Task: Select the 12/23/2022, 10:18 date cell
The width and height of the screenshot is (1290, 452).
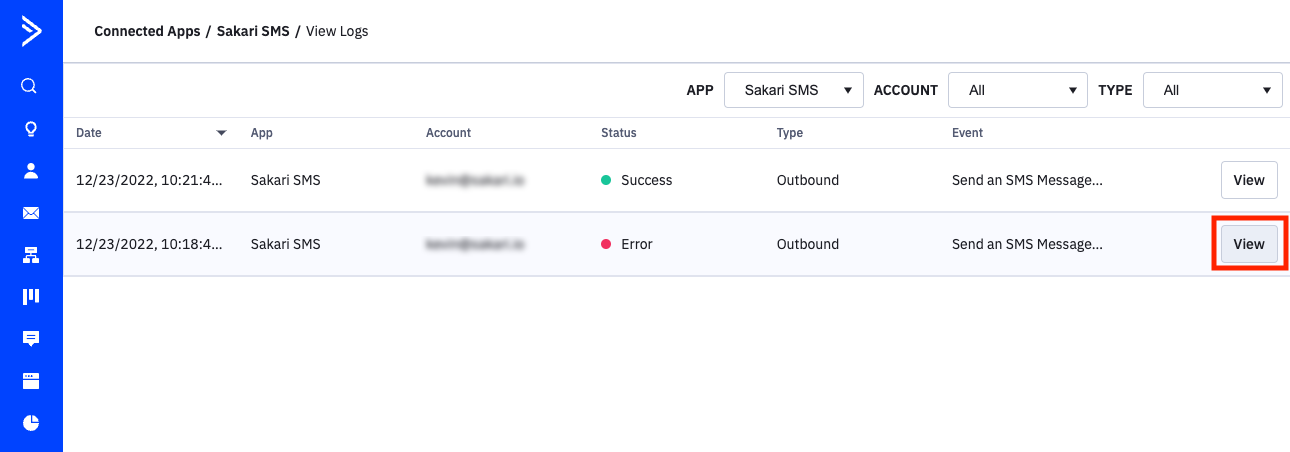Action: (x=150, y=244)
